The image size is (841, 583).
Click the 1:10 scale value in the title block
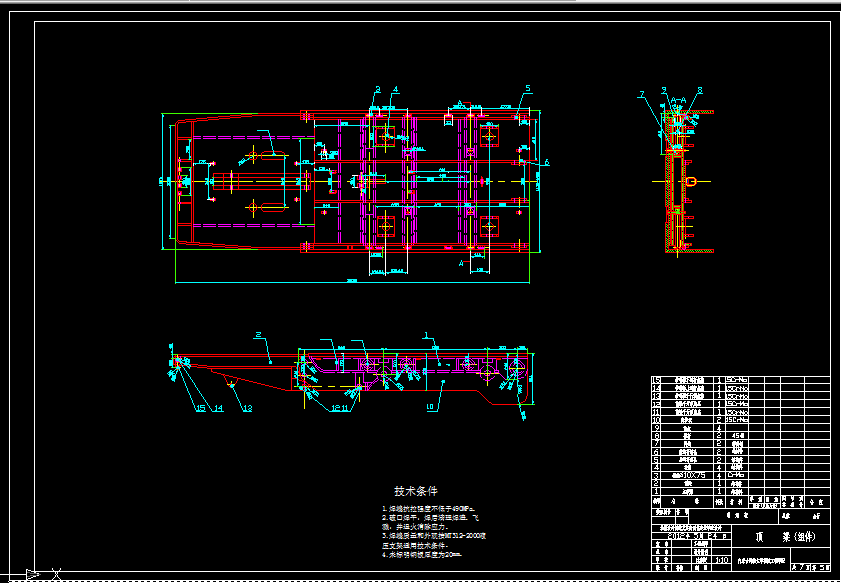point(722,560)
